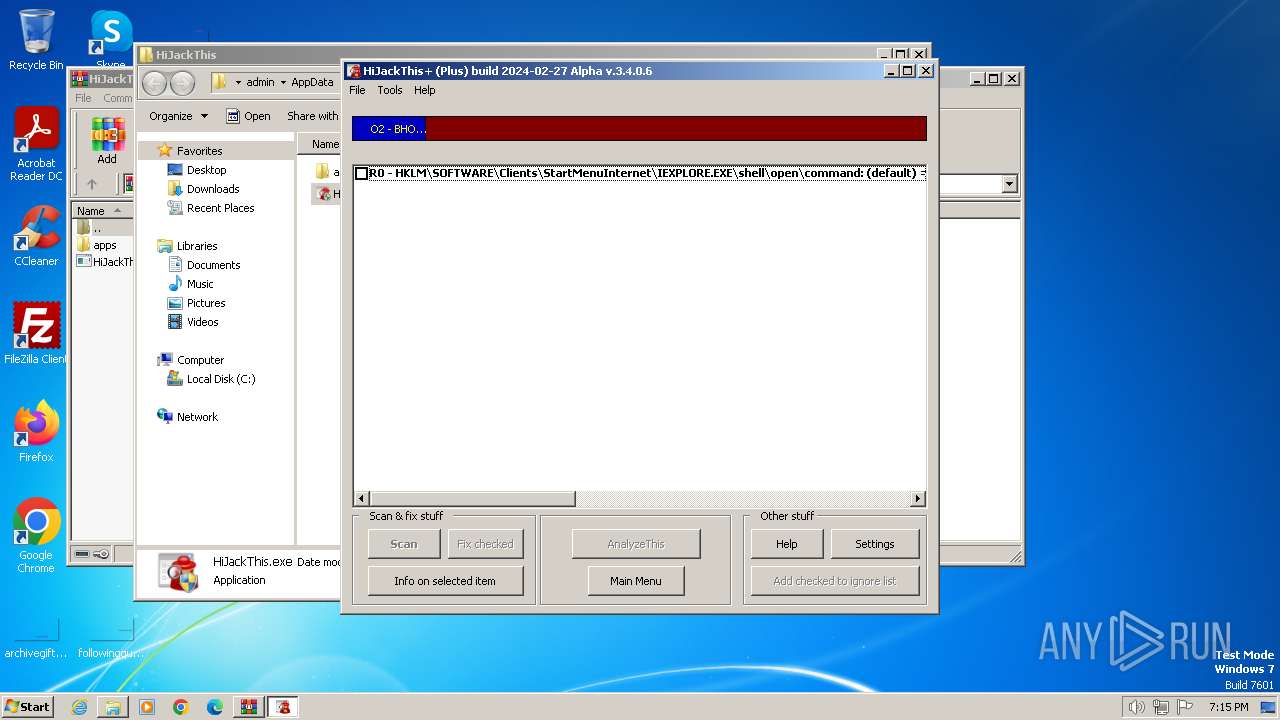Image resolution: width=1280 pixels, height=720 pixels.
Task: Click the Main Menu button
Action: (x=636, y=581)
